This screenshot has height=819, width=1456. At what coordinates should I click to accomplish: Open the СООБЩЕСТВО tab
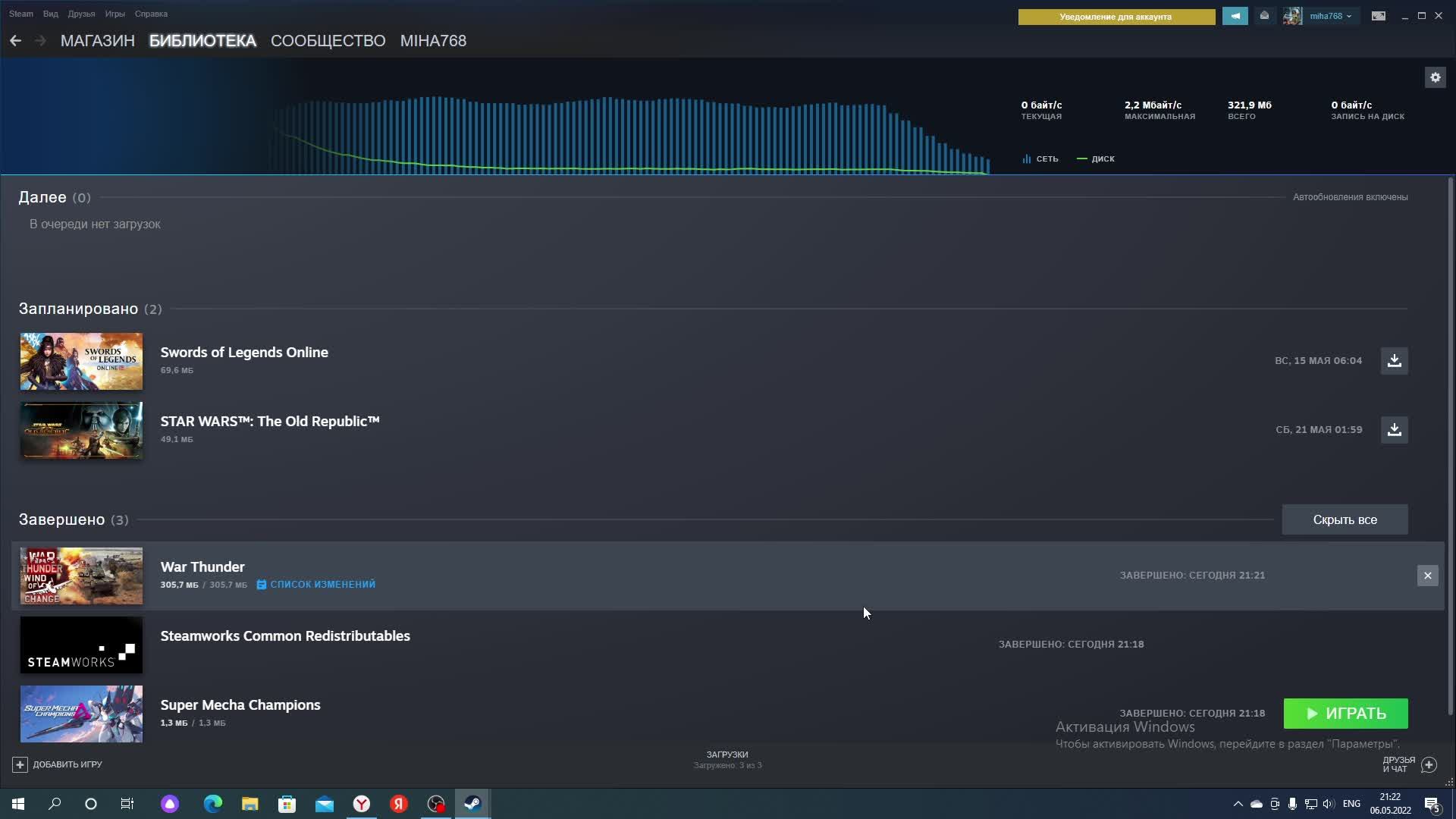tap(328, 41)
